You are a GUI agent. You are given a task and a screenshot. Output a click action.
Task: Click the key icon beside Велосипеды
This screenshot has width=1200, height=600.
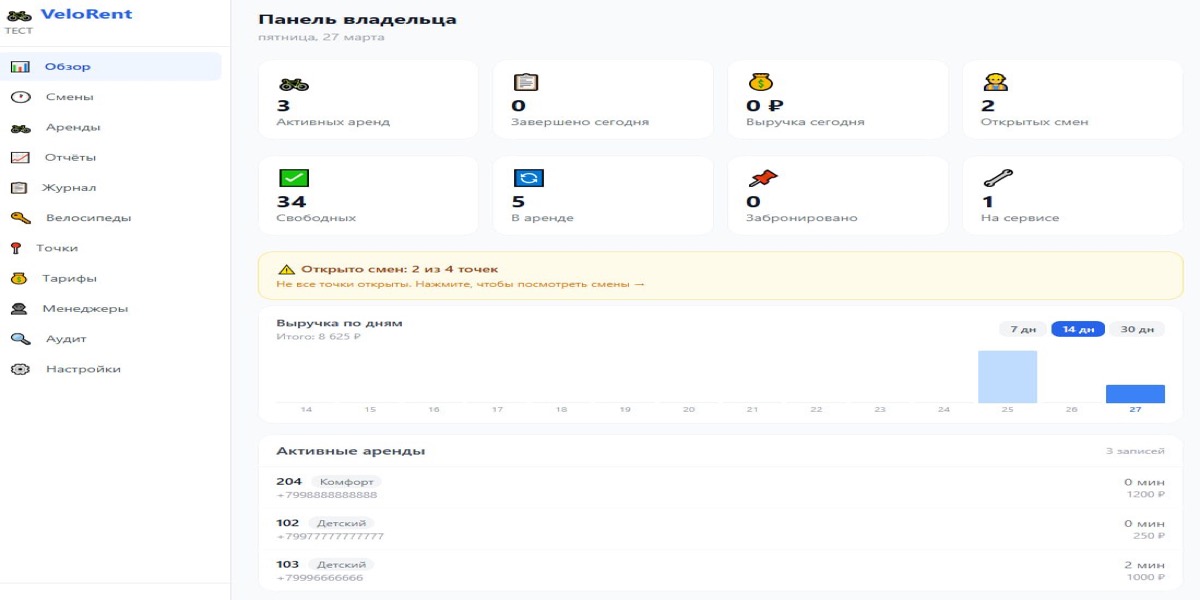[x=20, y=218]
